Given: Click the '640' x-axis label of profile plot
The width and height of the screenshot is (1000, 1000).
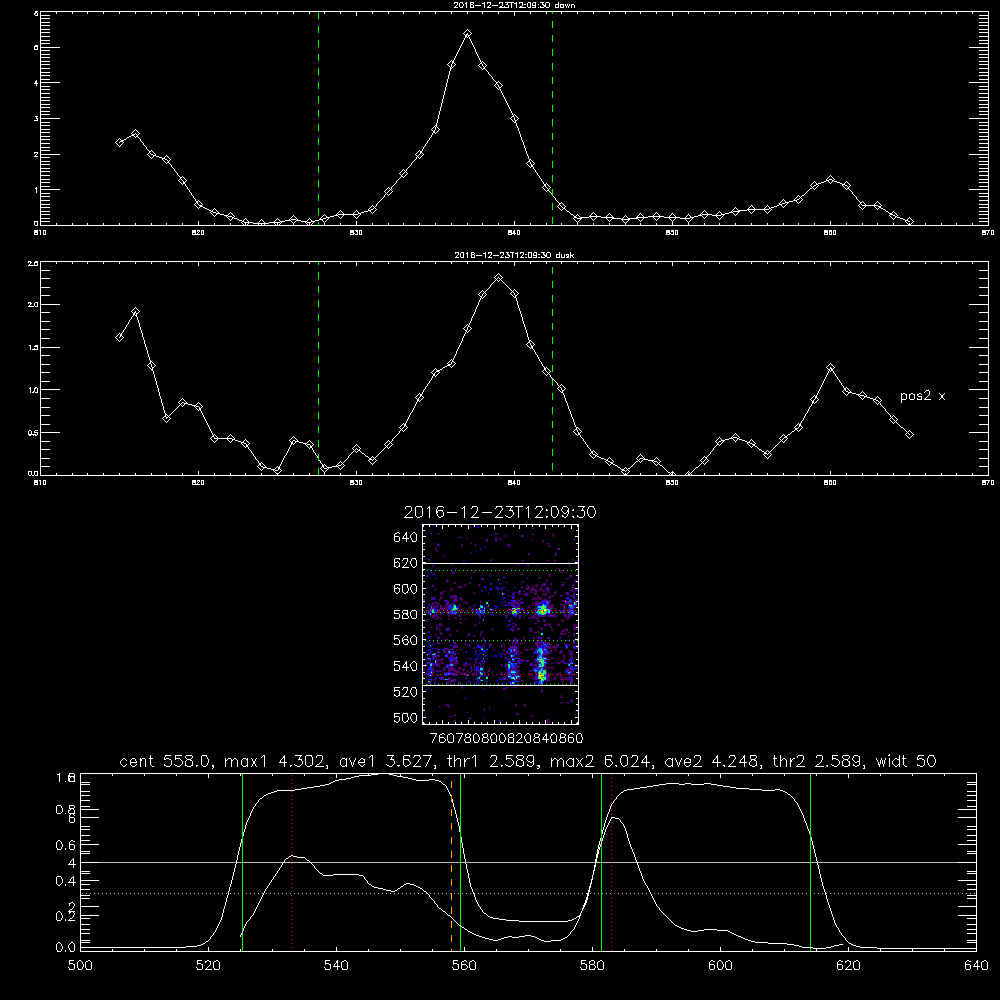Looking at the screenshot, I should click(x=976, y=966).
